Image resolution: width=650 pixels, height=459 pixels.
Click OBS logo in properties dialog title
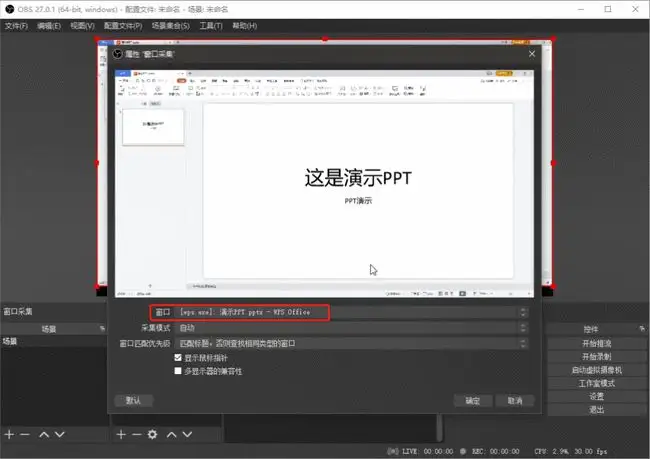(118, 54)
